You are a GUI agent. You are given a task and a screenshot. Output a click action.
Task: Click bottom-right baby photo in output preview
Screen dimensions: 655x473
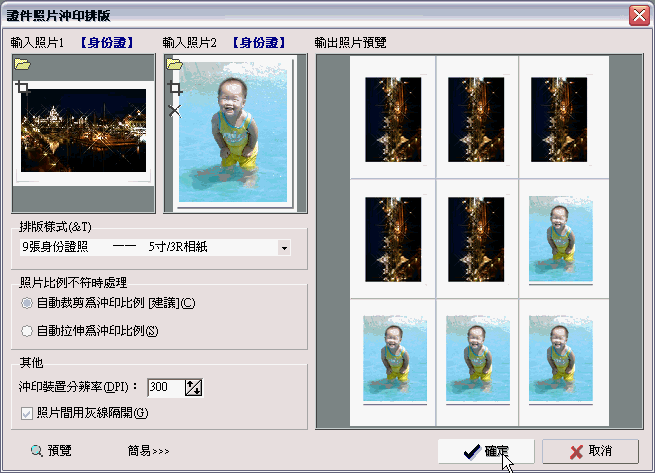[561, 359]
